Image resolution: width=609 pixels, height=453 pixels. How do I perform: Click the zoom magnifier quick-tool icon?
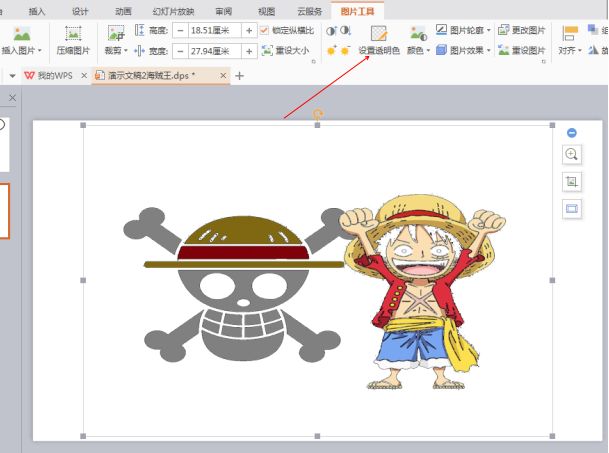pos(572,154)
